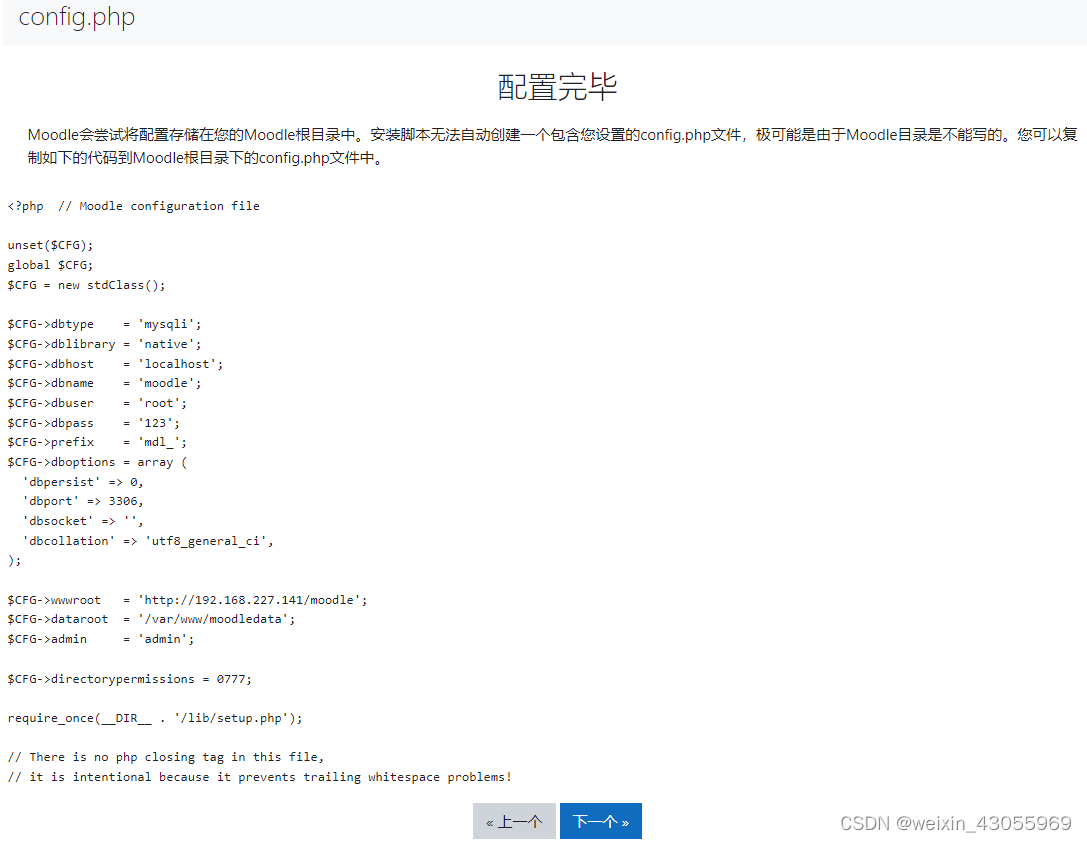Viewport: 1087px width, 842px height.
Task: Click the $CFG->dbuser = 'root' line
Action: 97,403
